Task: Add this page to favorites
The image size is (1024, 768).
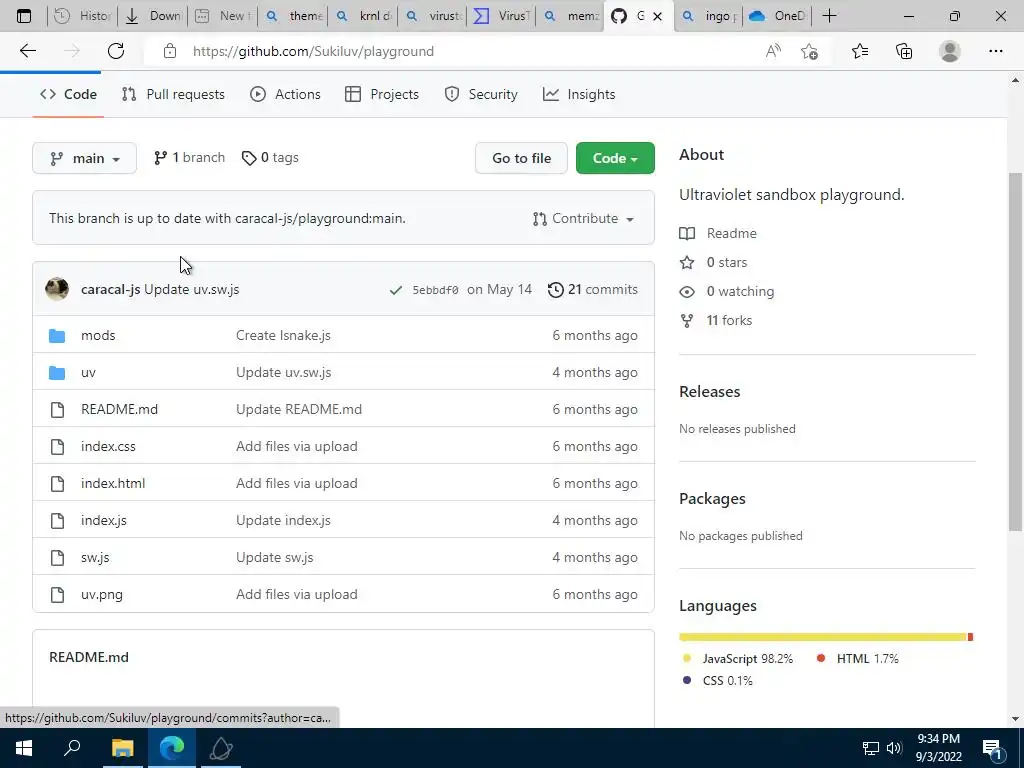Action: [810, 52]
